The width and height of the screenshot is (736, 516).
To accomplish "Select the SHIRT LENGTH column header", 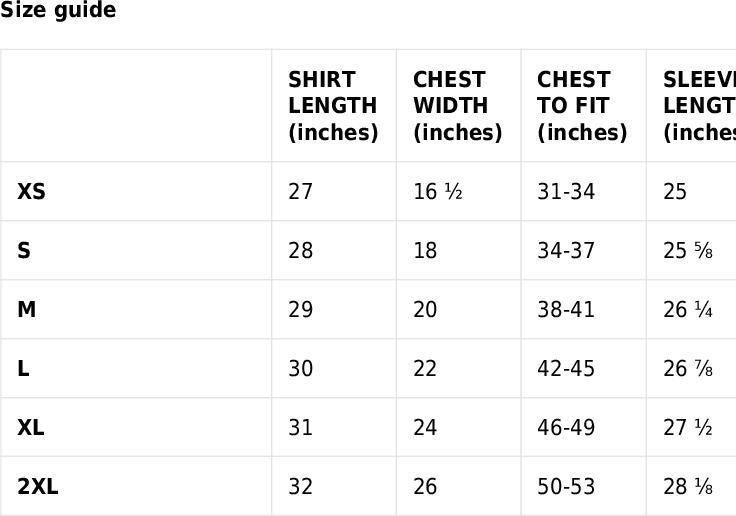I will 332,106.
